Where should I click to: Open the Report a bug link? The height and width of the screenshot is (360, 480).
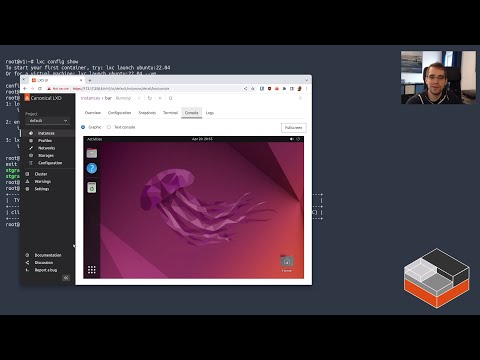click(46, 270)
